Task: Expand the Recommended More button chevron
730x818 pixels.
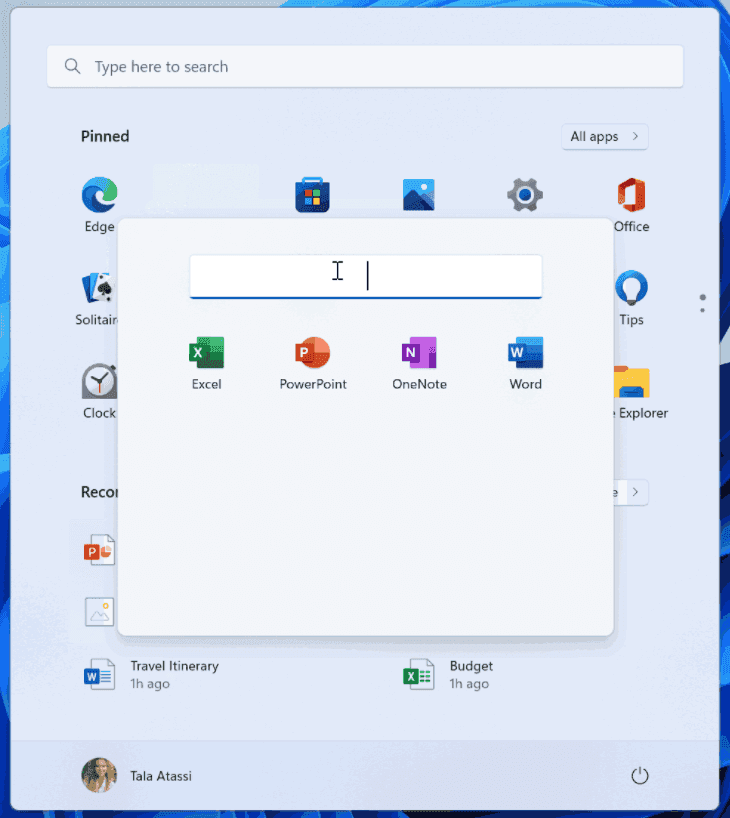Action: [635, 492]
